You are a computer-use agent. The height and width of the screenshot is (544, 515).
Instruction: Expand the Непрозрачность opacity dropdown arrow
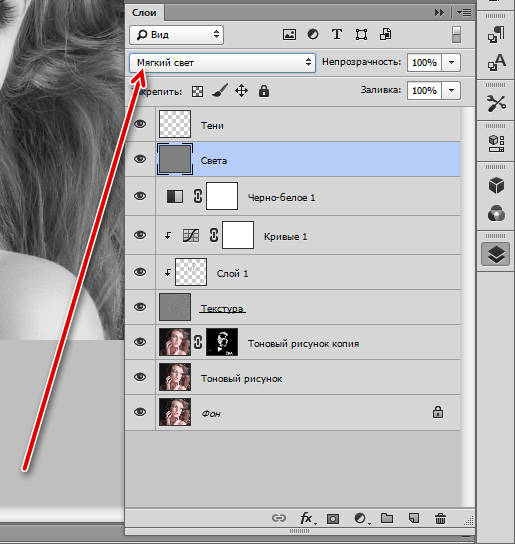(x=451, y=63)
